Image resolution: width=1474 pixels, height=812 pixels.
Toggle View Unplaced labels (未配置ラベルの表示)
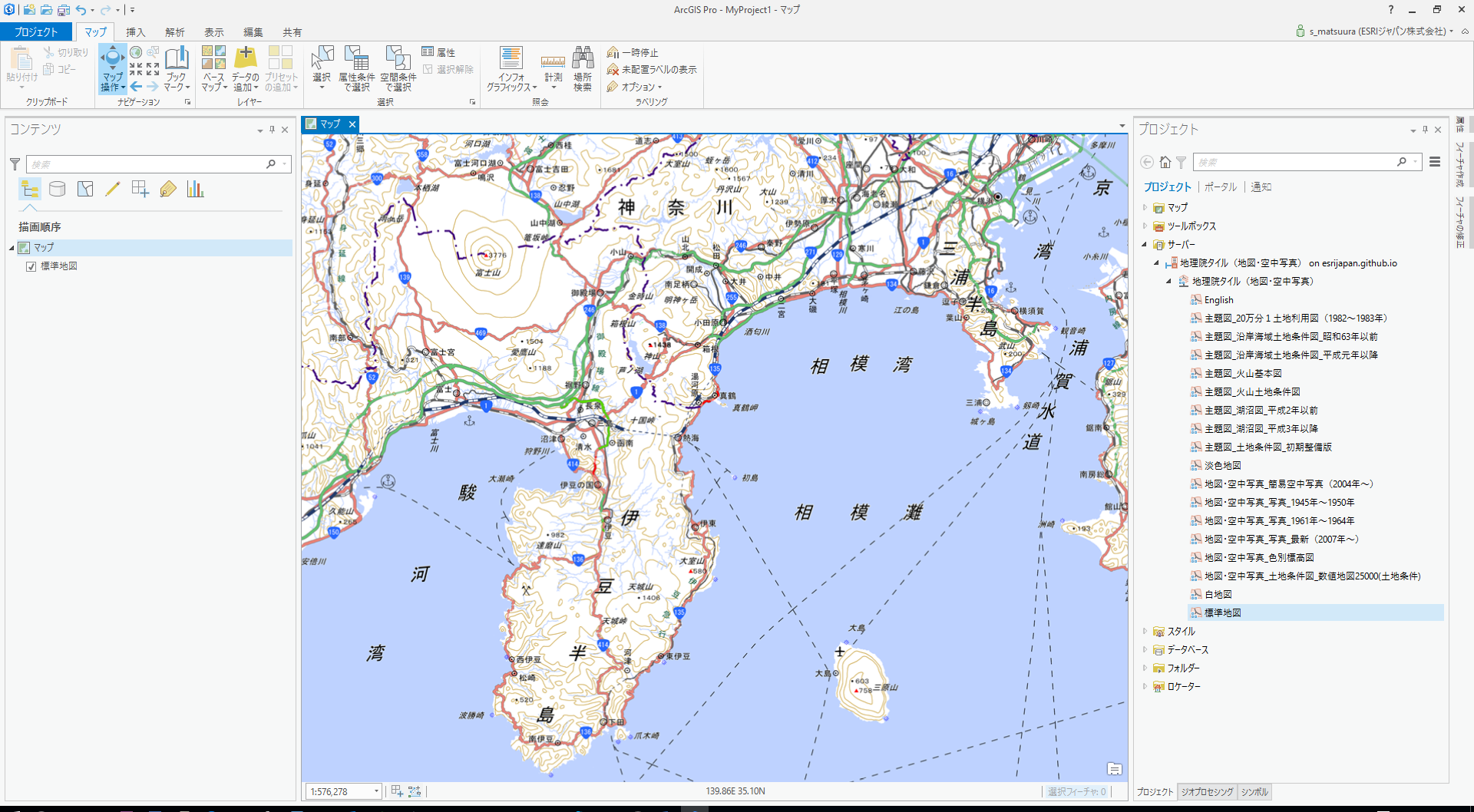point(652,69)
